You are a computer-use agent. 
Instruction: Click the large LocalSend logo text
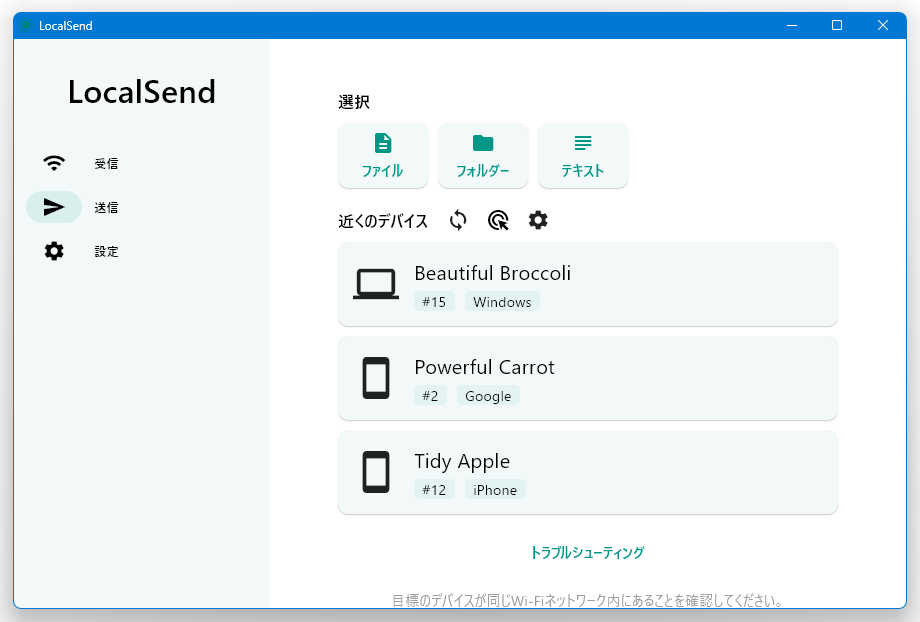(142, 92)
